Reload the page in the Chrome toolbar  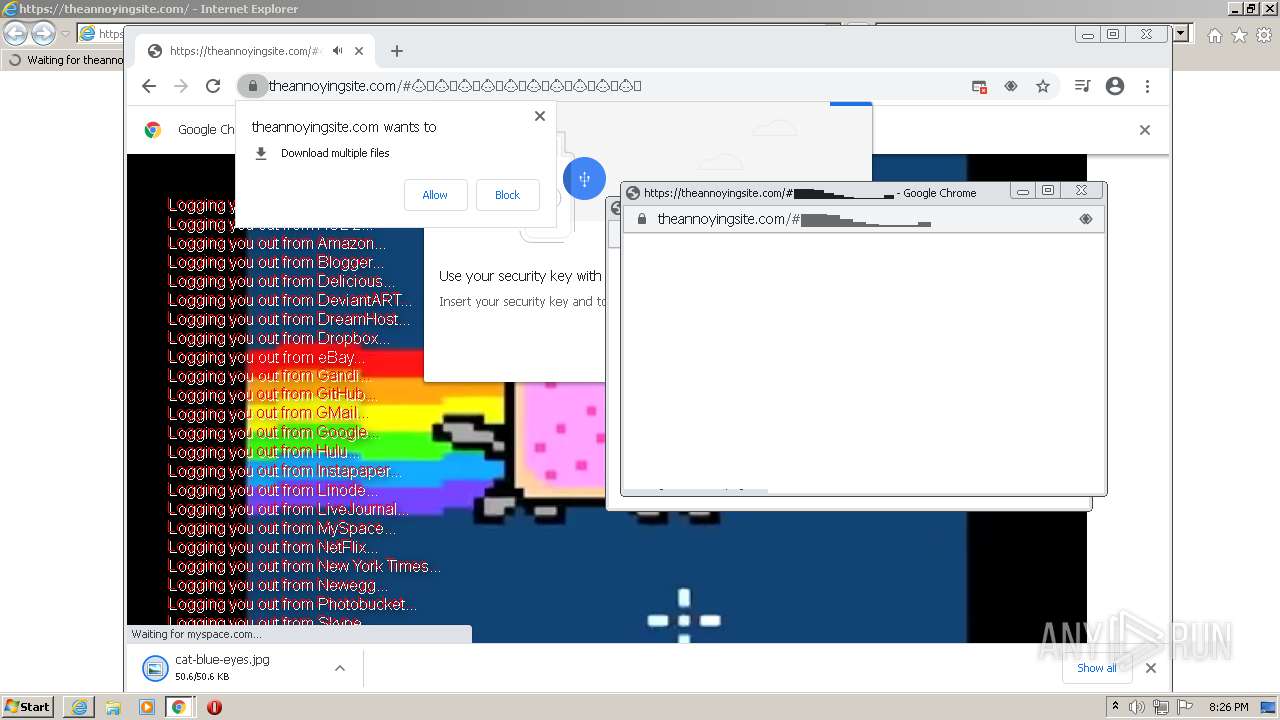[213, 86]
